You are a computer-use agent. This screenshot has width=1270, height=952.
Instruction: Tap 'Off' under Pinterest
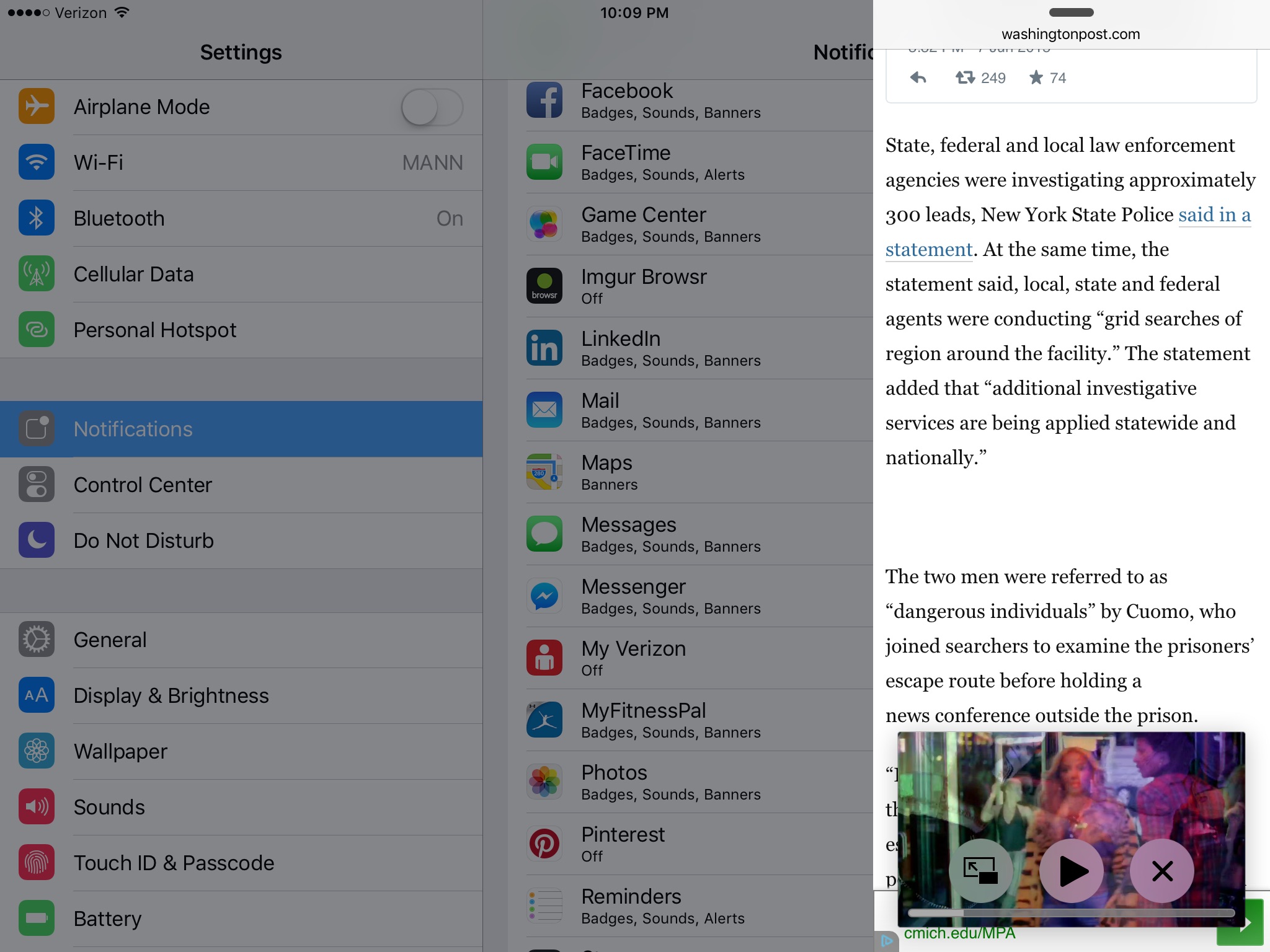(x=592, y=857)
